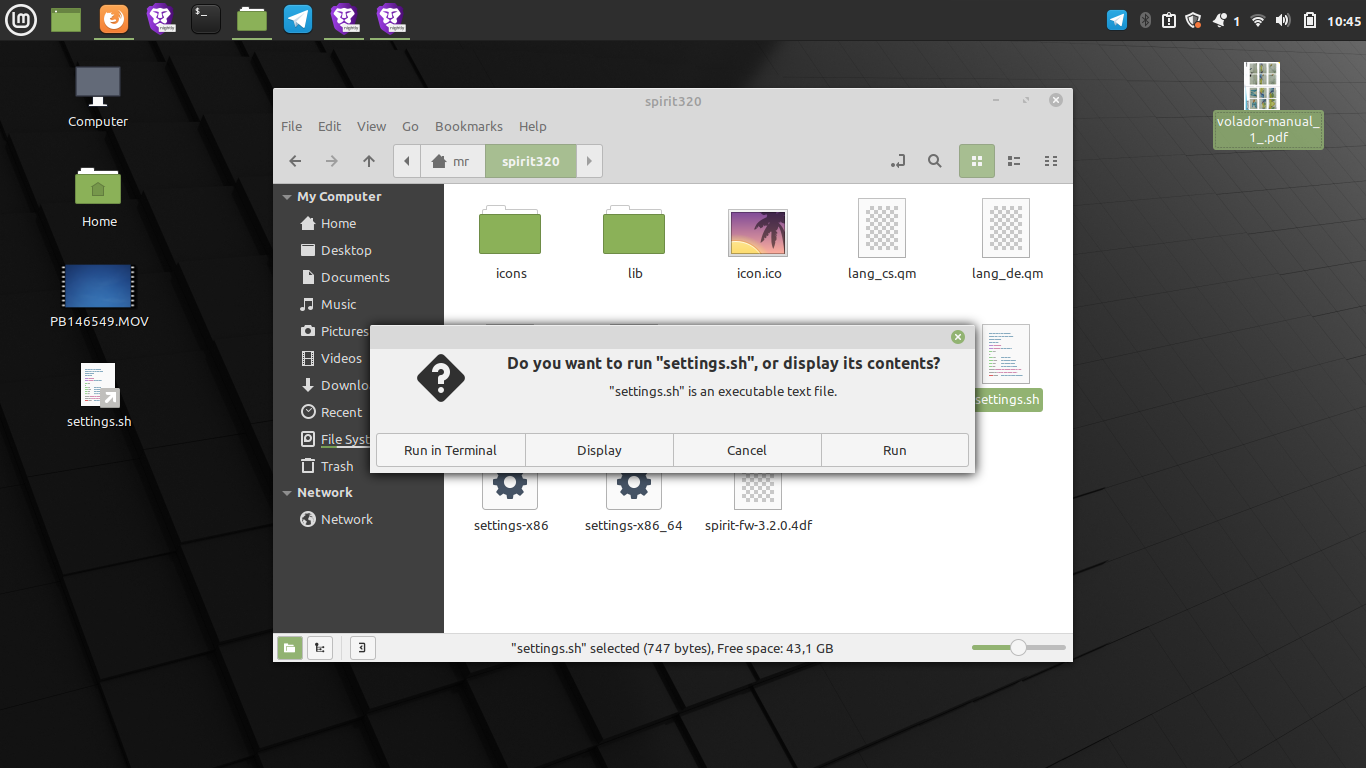Click the back arrow in Nemo toolbar

click(x=295, y=161)
